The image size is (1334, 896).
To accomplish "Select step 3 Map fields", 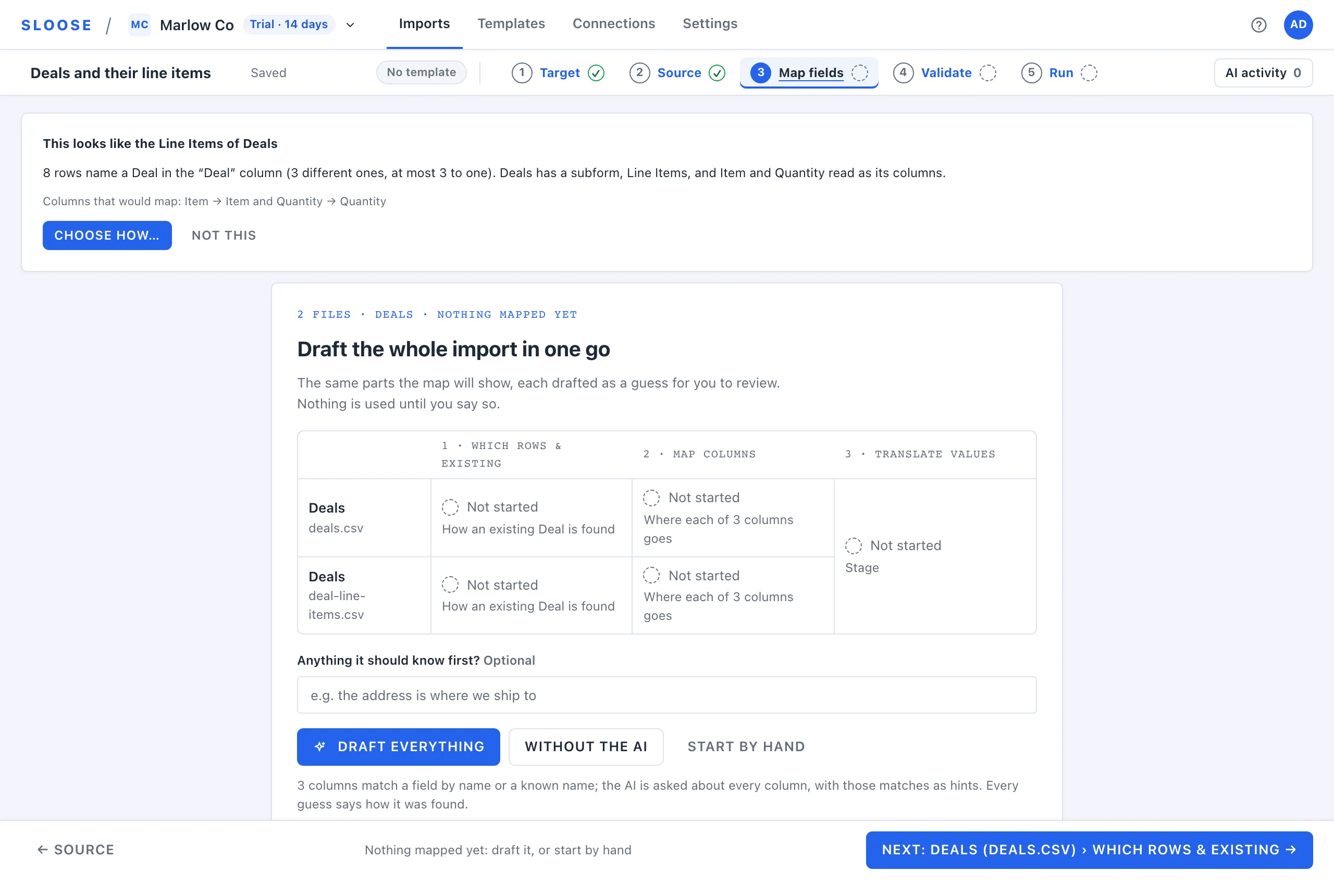I will tap(809, 72).
